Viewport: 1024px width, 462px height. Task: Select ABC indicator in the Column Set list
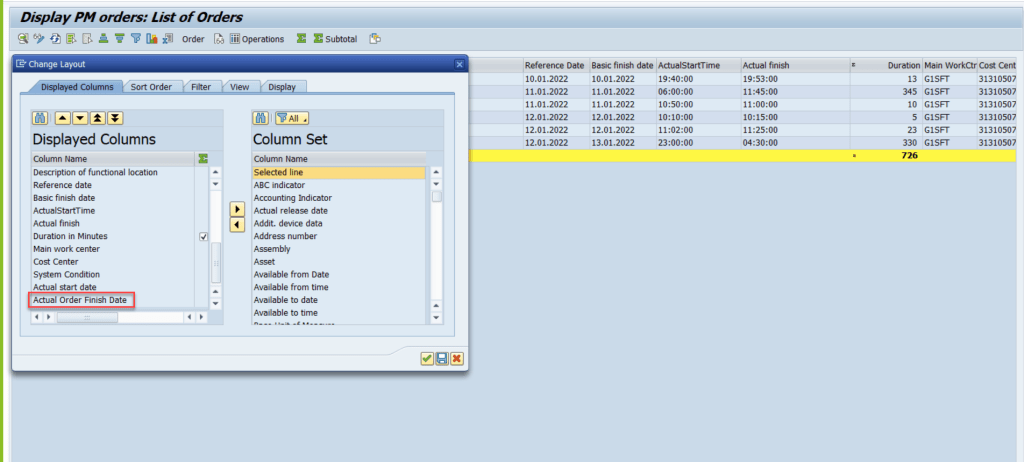[279, 185]
